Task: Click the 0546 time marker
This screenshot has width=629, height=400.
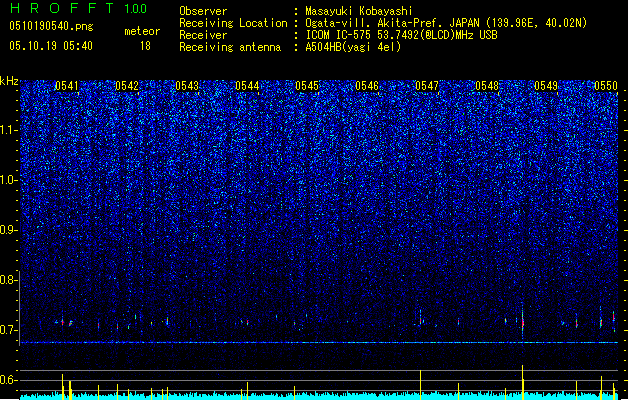Action: 367,86
